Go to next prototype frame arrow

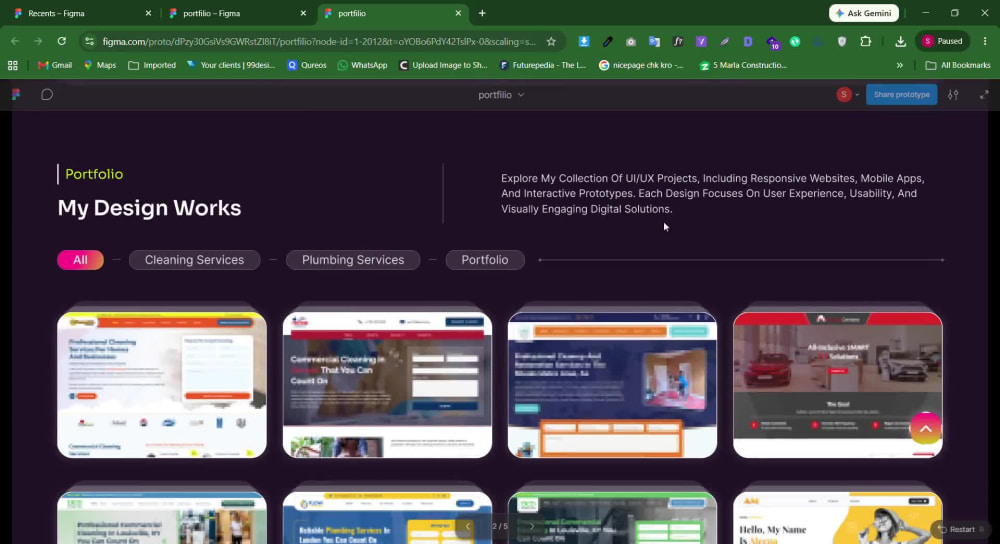(x=531, y=526)
